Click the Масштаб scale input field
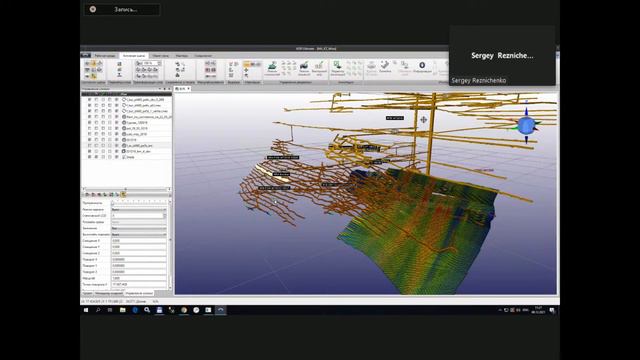The height and width of the screenshot is (360, 640). [x=139, y=278]
